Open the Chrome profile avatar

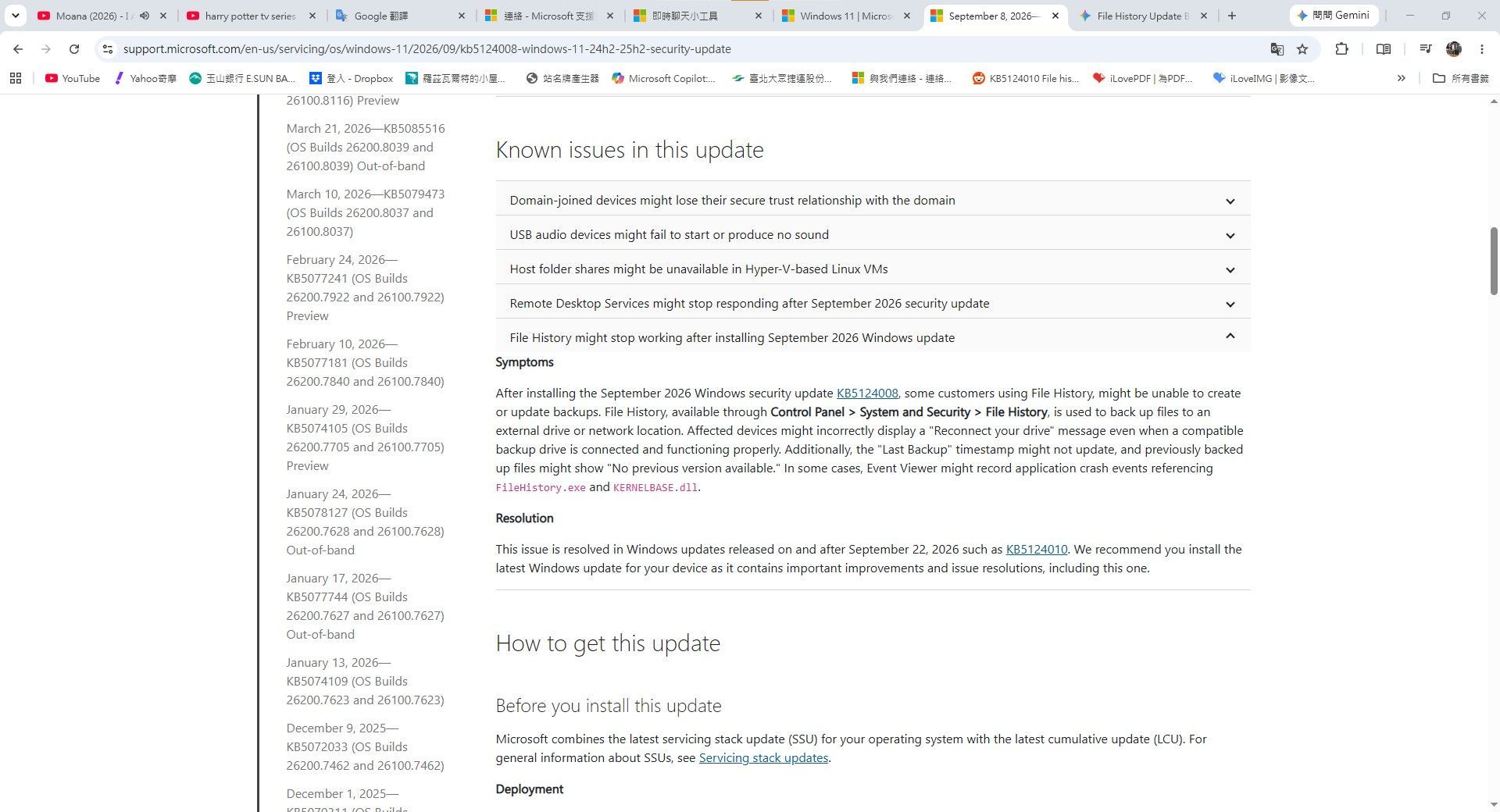pyautogui.click(x=1454, y=49)
